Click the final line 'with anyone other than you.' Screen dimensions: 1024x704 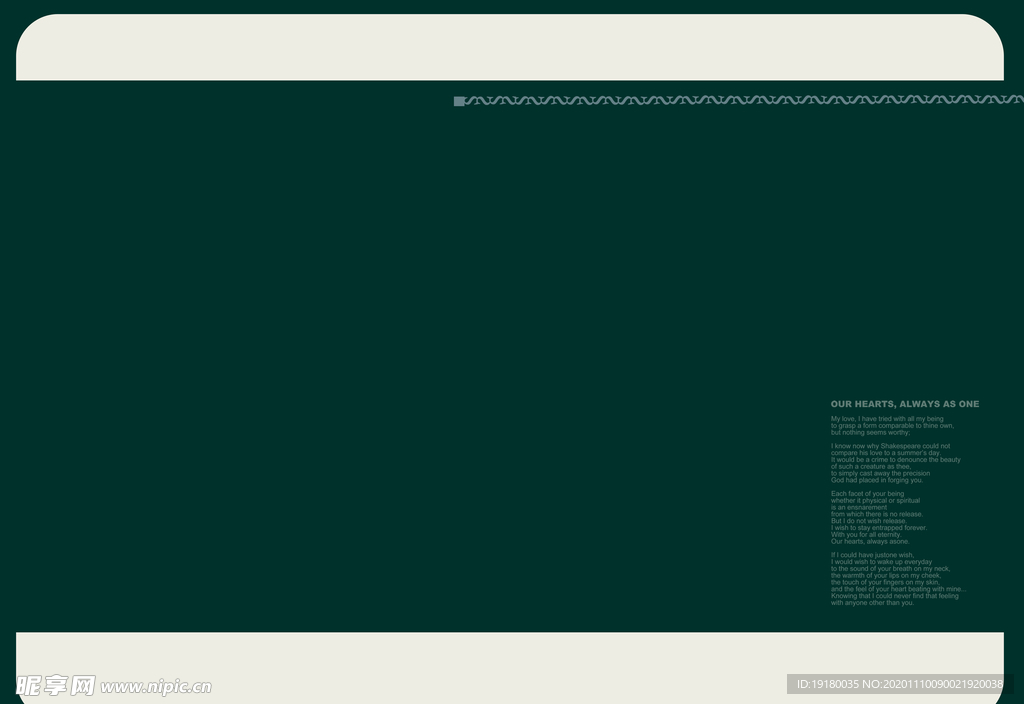coord(872,603)
